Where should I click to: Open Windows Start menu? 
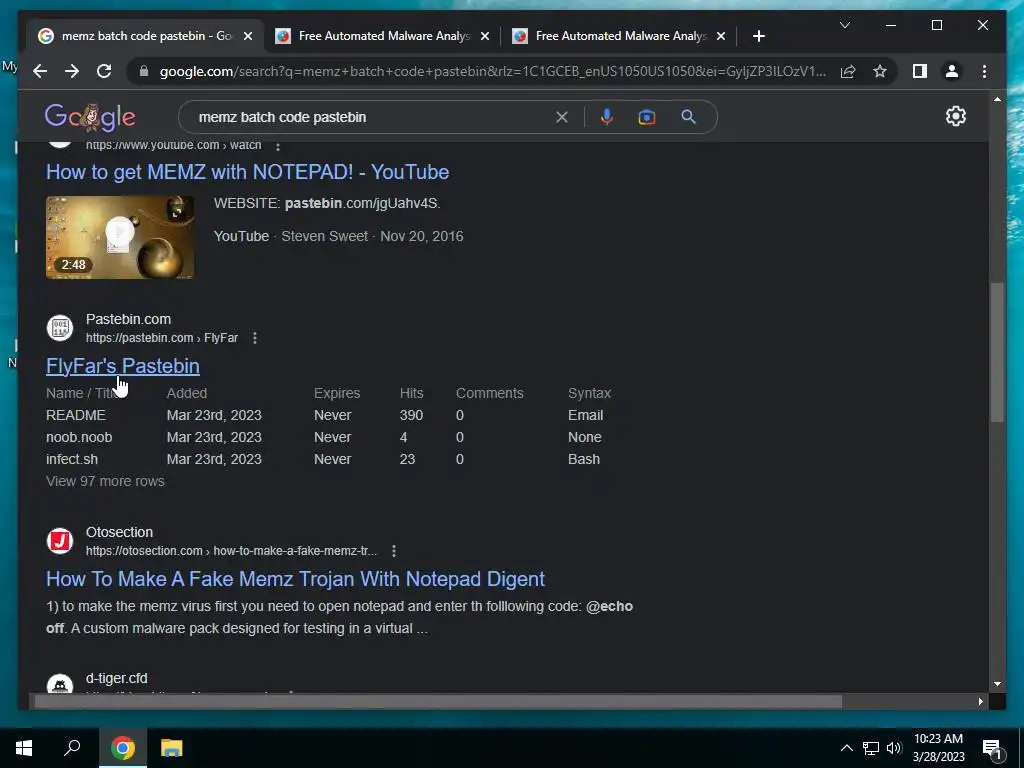(x=24, y=748)
